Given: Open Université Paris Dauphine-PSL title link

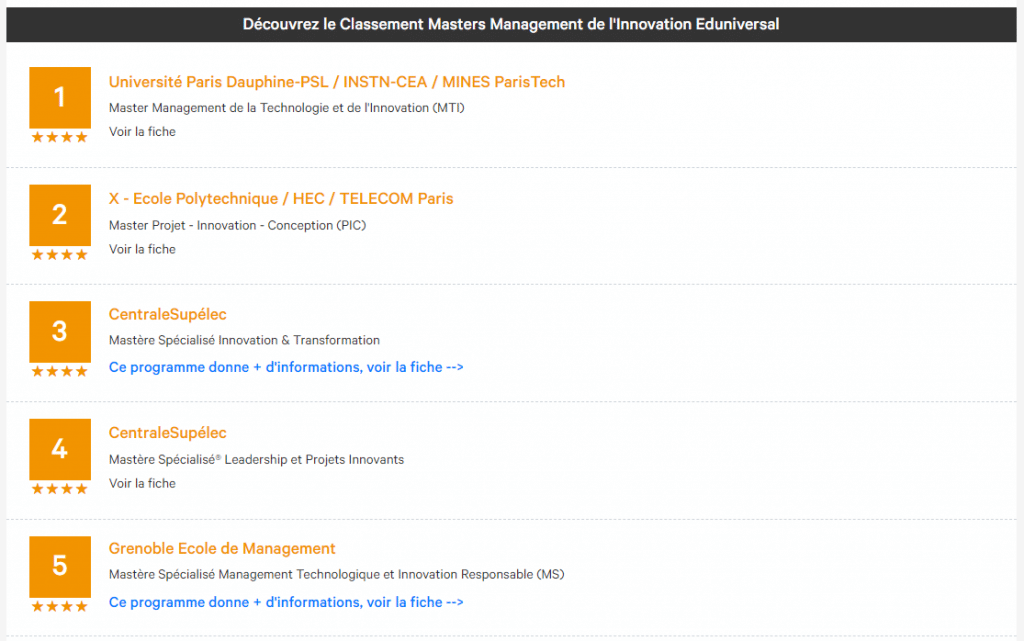Looking at the screenshot, I should pos(336,82).
